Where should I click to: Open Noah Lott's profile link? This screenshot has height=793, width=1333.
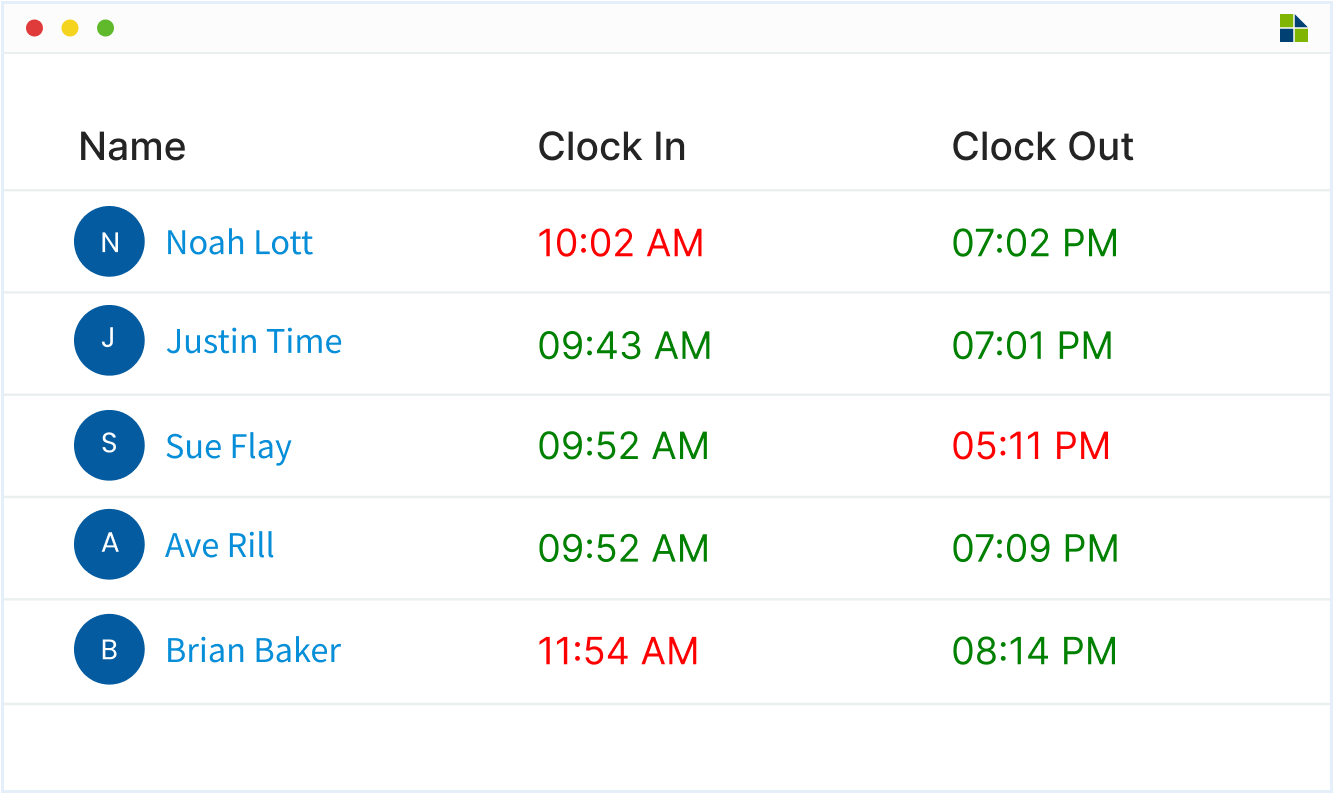(239, 242)
